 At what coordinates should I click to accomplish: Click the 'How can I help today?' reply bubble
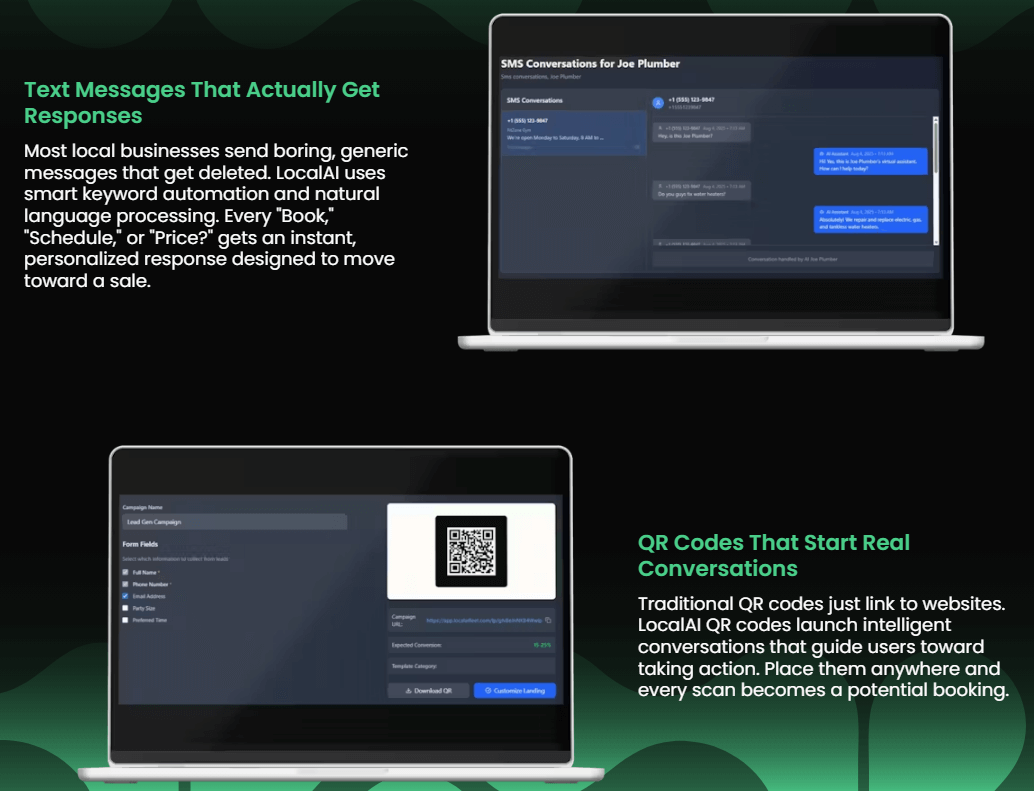tap(870, 161)
